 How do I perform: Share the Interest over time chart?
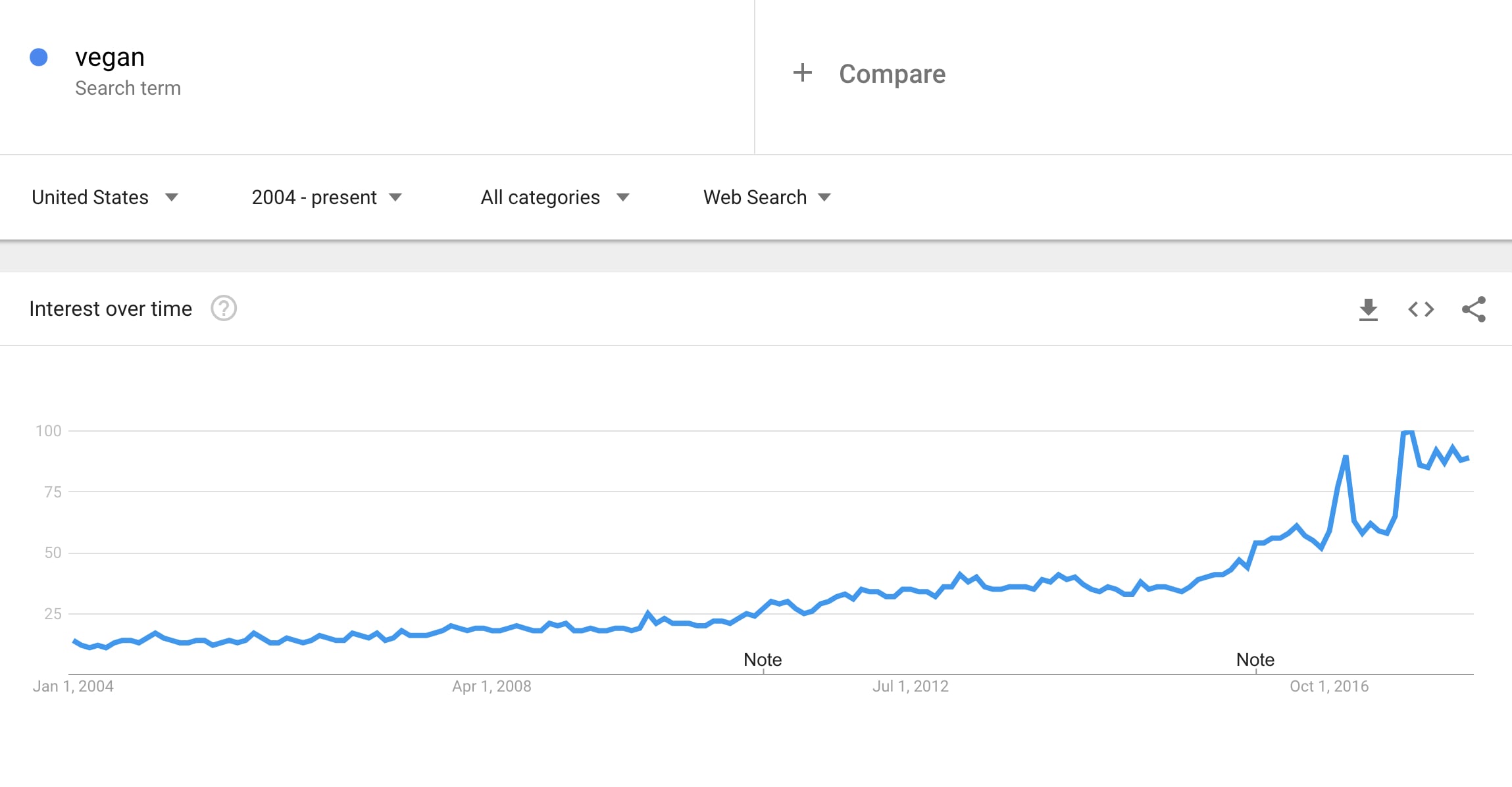(x=1473, y=309)
